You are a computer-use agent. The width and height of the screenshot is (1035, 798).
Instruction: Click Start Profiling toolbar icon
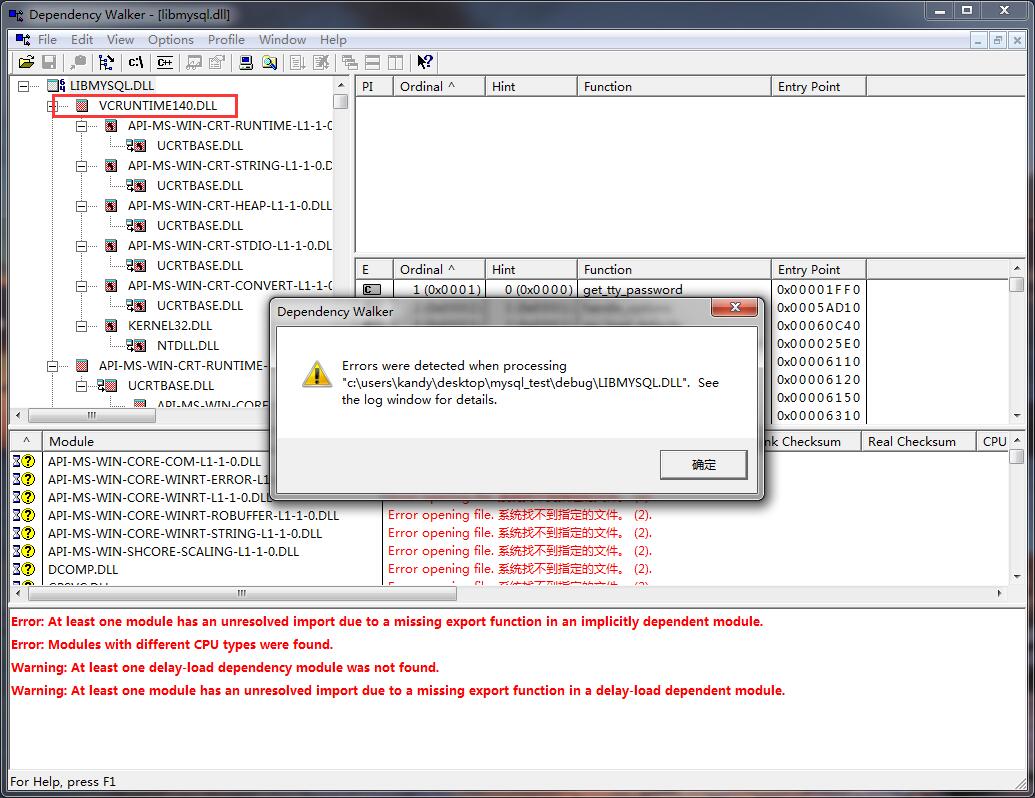pos(298,62)
